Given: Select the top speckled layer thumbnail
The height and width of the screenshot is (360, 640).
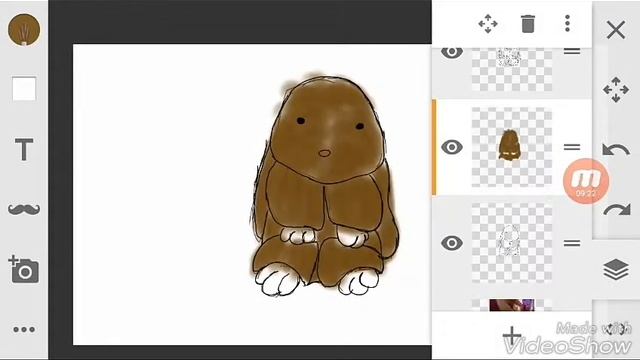Looking at the screenshot, I should 512,69.
